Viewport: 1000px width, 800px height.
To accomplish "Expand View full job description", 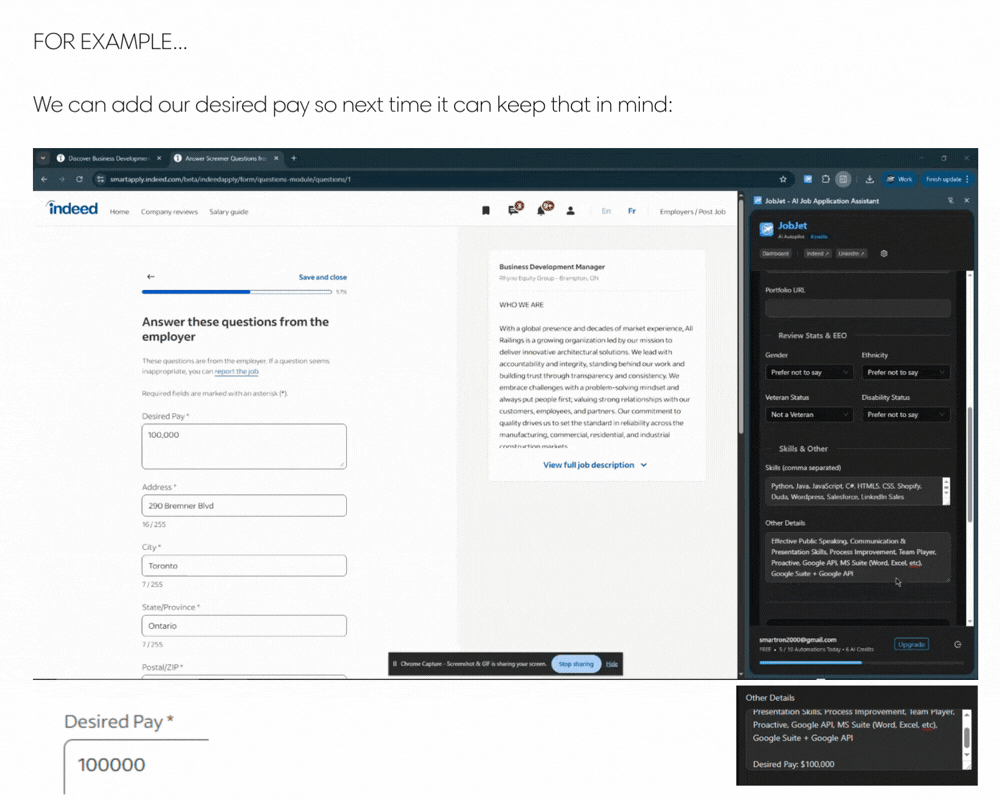I will point(595,465).
